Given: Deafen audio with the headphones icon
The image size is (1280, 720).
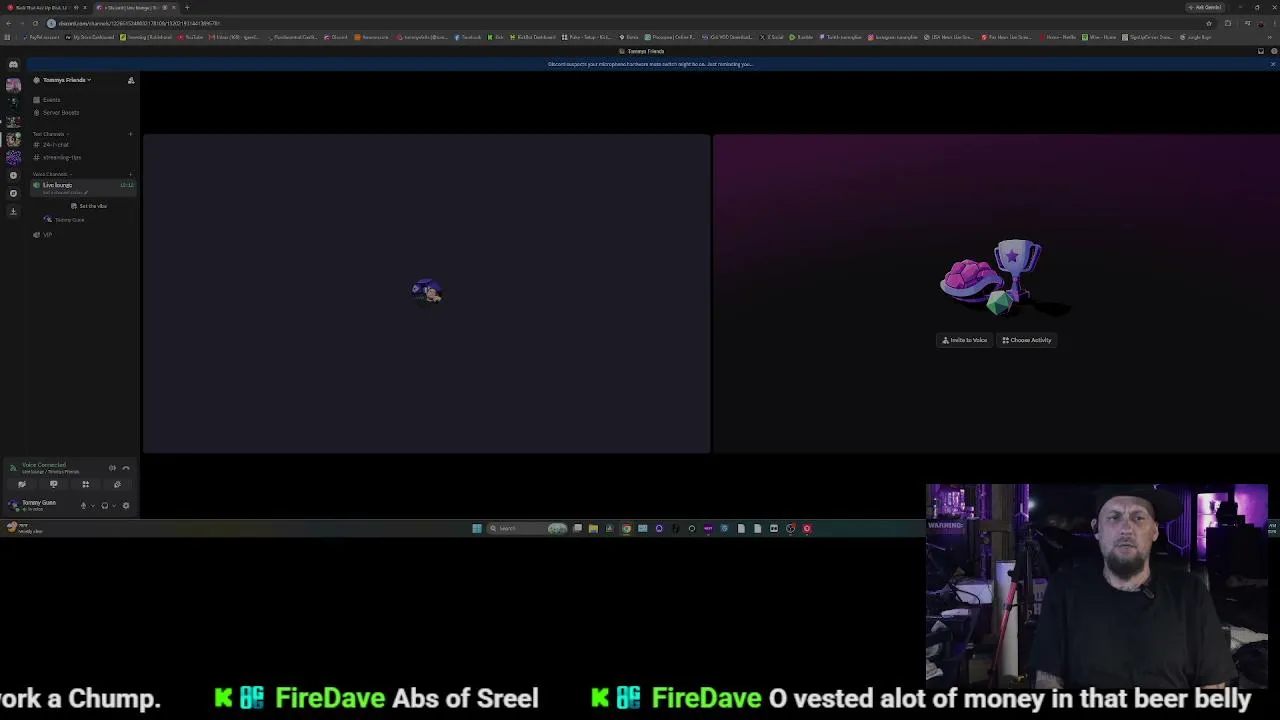Looking at the screenshot, I should (x=105, y=506).
